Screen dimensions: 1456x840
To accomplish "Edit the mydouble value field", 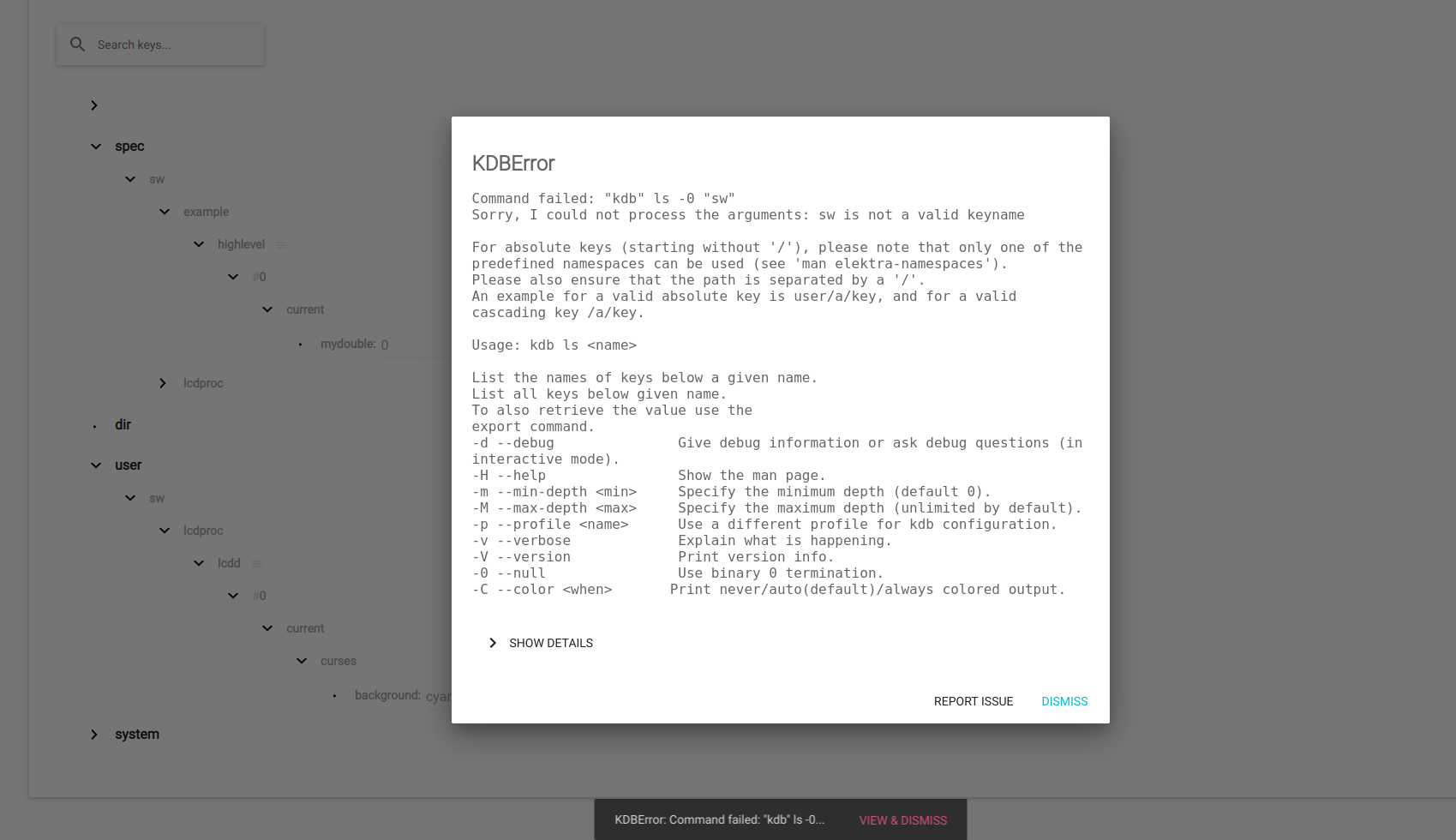I will click(x=416, y=345).
